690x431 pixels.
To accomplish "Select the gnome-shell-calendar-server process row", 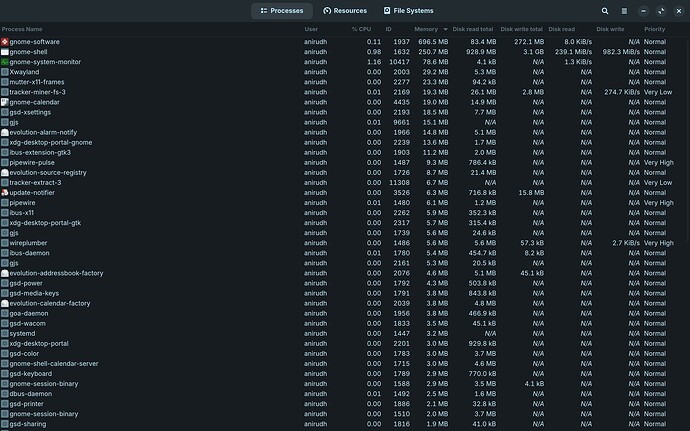I will click(x=343, y=364).
